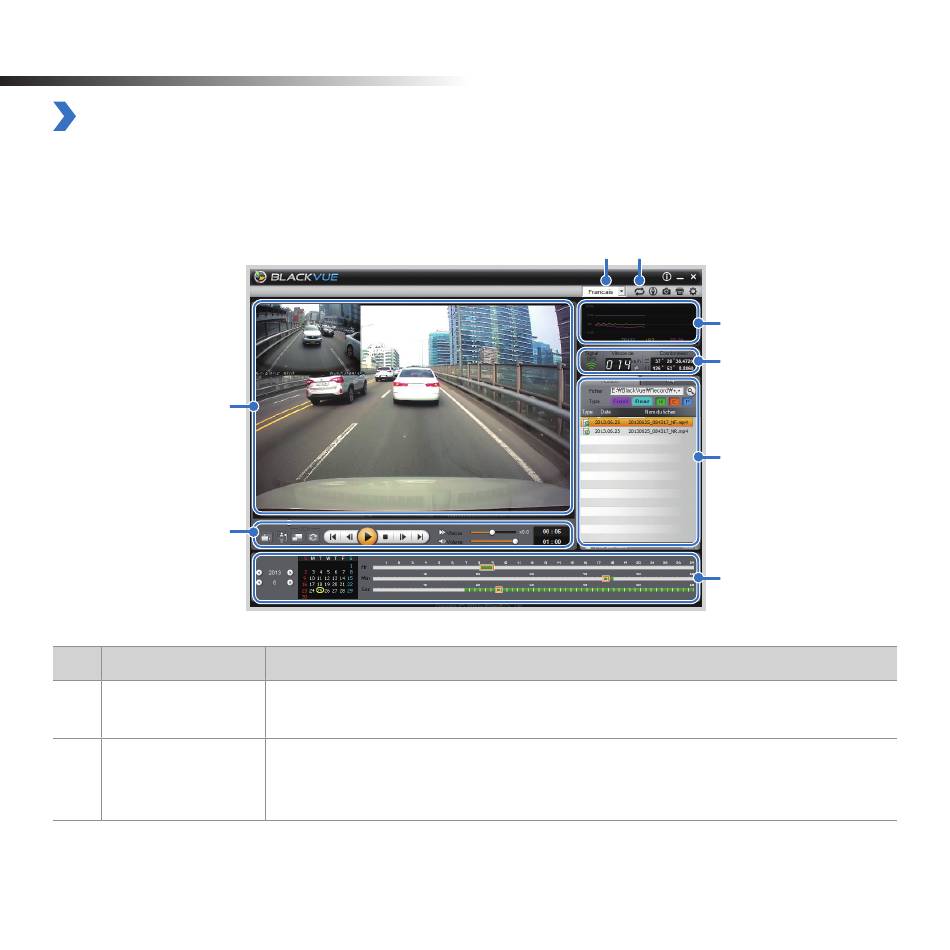950x950 pixels.
Task: Capture a snapshot with the camera icon
Action: [x=666, y=292]
